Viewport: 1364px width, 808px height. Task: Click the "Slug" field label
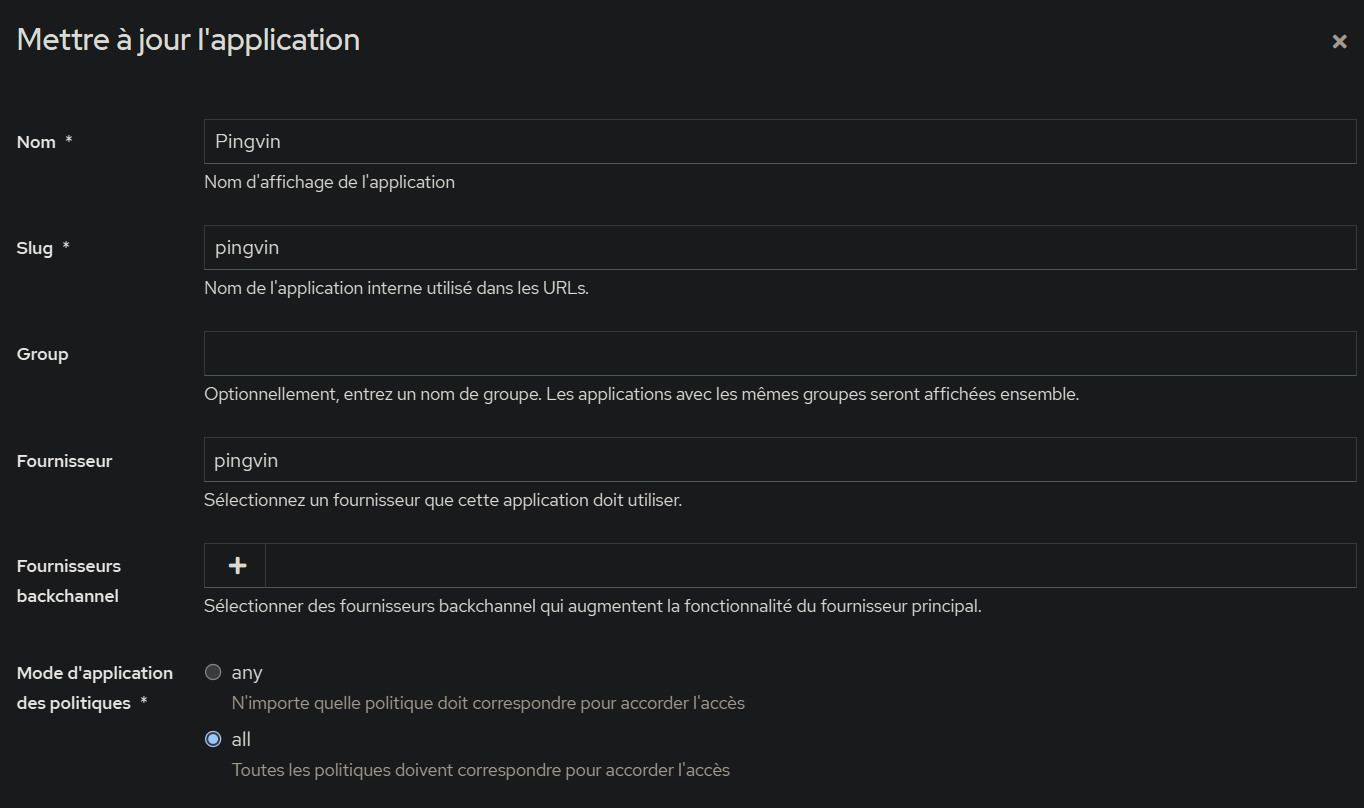(35, 248)
